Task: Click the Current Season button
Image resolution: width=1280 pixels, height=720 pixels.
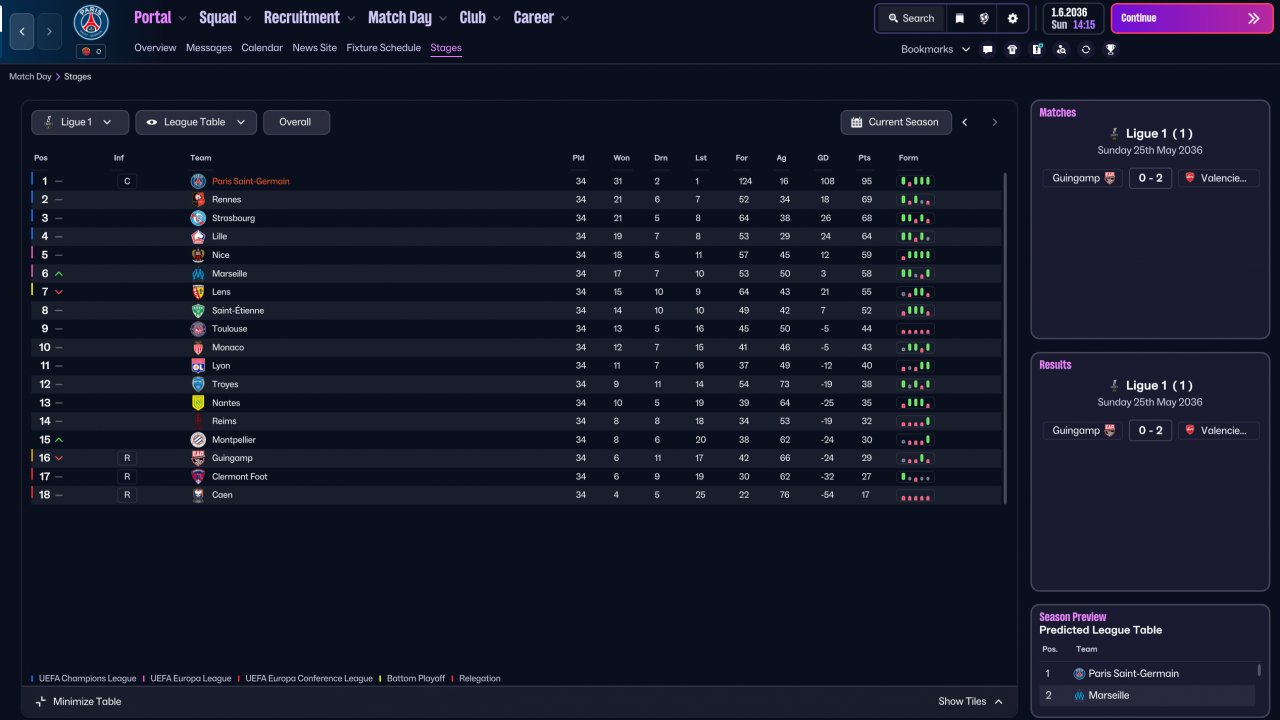Action: (x=894, y=122)
